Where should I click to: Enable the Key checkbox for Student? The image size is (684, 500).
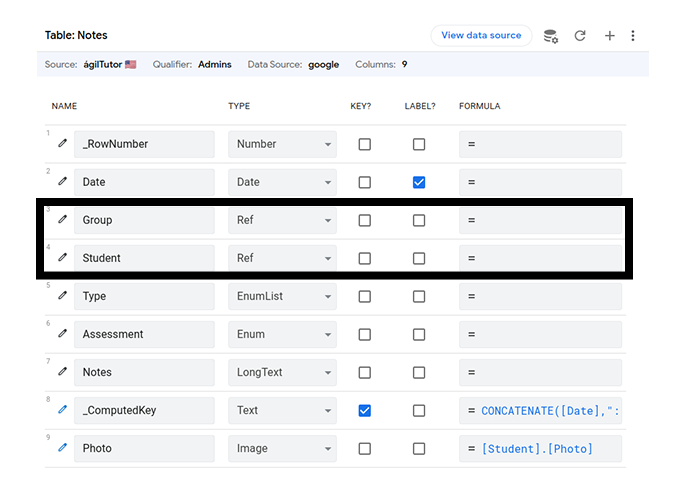click(x=365, y=258)
